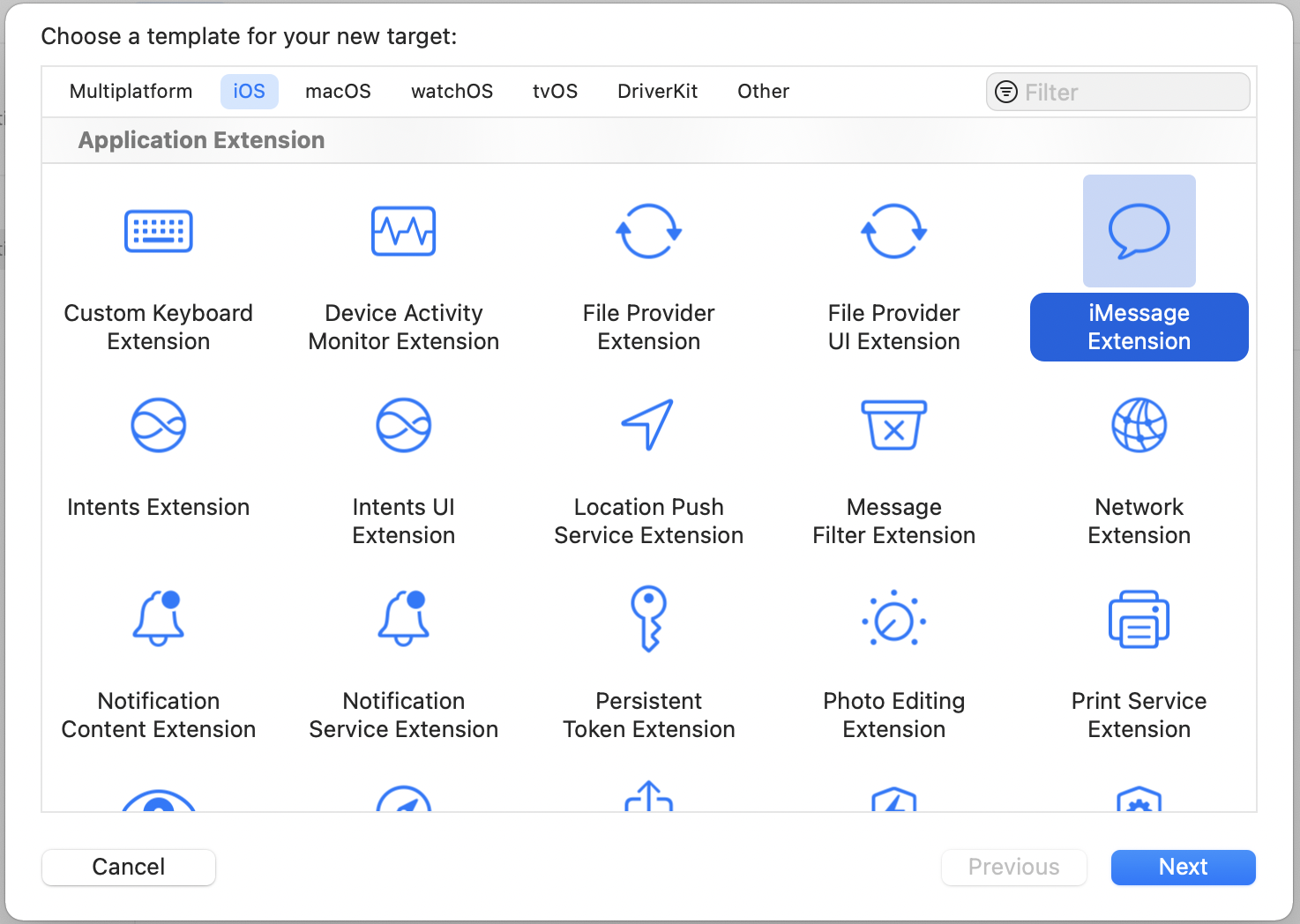Select the File Provider Extension template
Screen dimensions: 1300x924
[x=648, y=232]
